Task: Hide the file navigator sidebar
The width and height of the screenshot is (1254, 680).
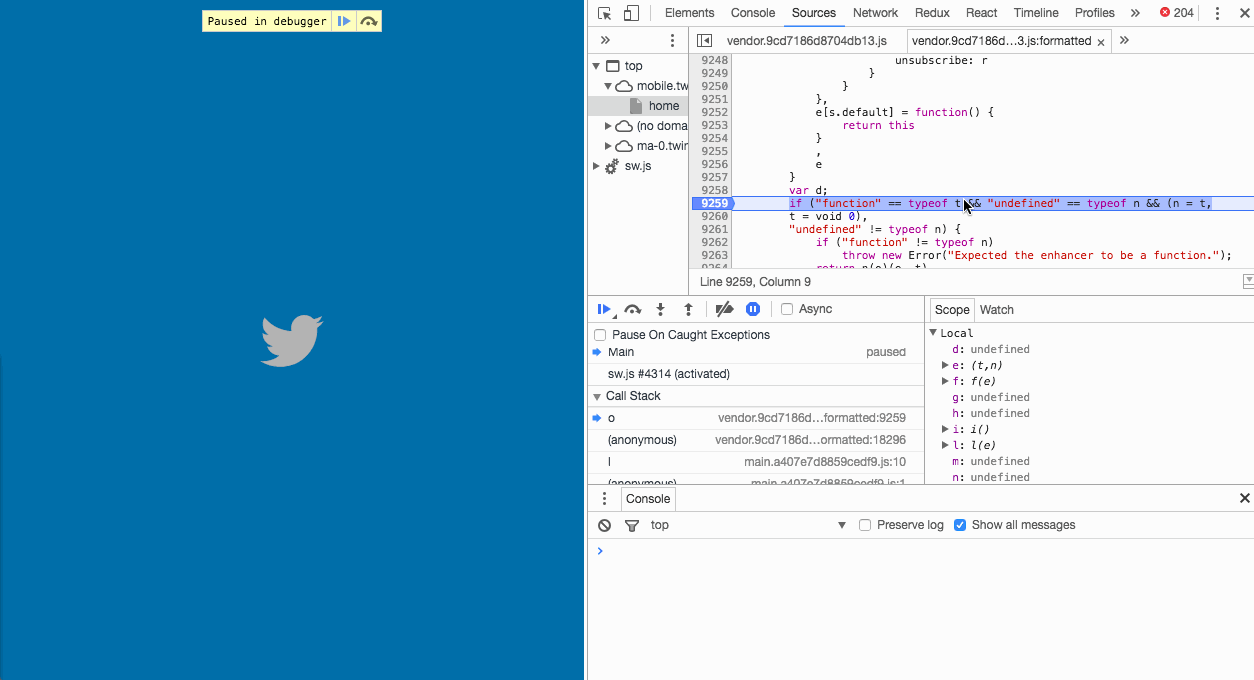Action: tap(704, 41)
